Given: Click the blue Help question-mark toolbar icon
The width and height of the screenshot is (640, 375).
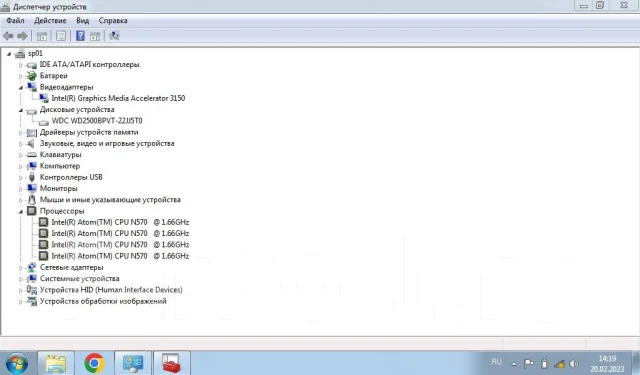Looking at the screenshot, I should 80,36.
